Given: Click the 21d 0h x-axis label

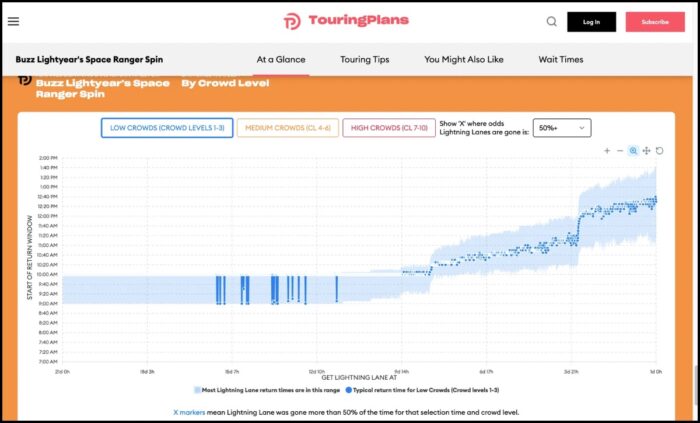Looking at the screenshot, I should pos(62,372).
